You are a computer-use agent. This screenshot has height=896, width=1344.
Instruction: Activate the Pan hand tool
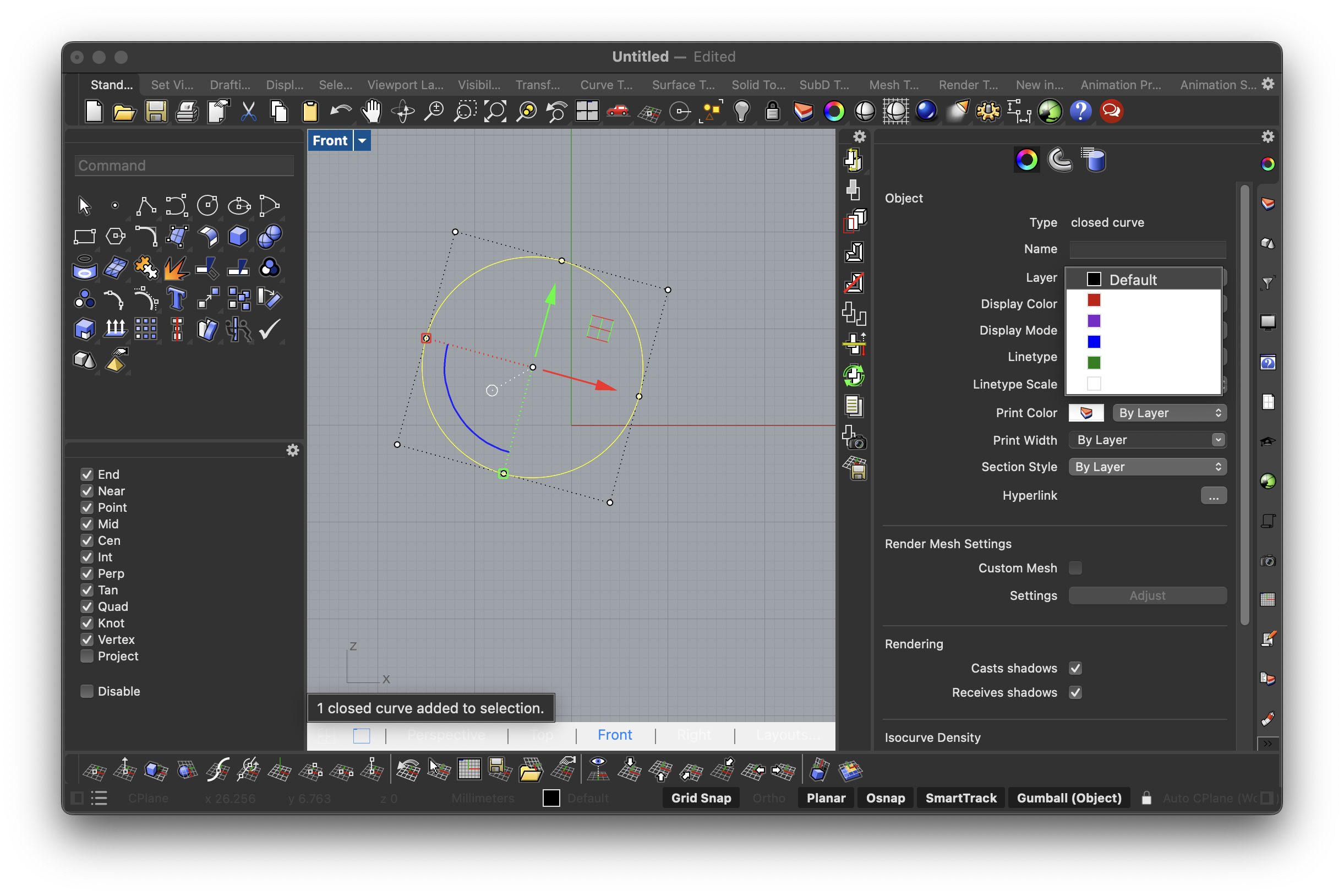coord(371,111)
